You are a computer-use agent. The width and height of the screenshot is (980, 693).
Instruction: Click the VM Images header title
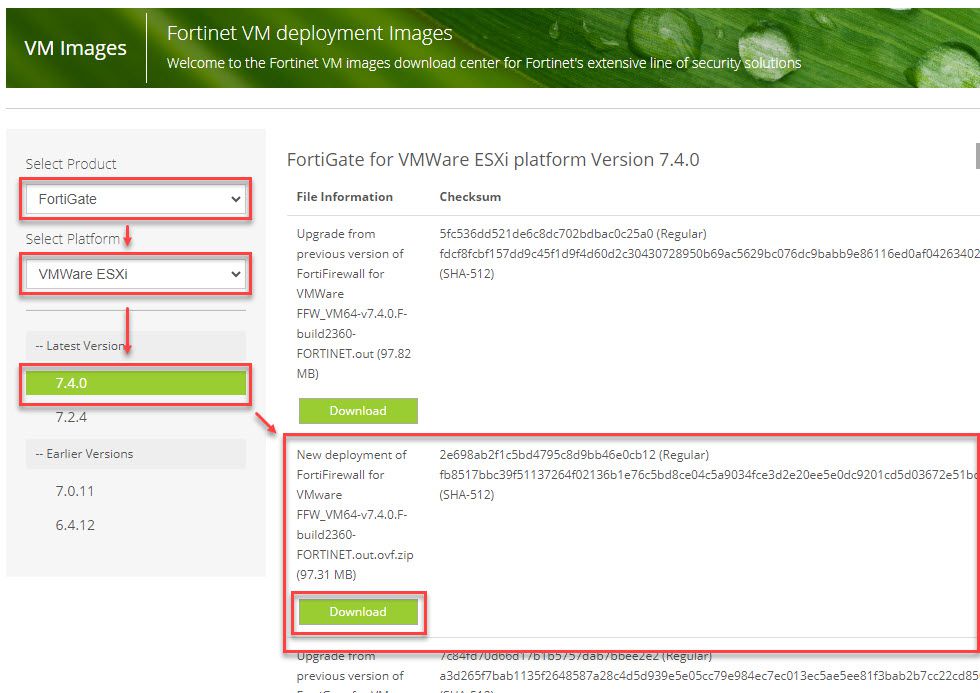[76, 48]
